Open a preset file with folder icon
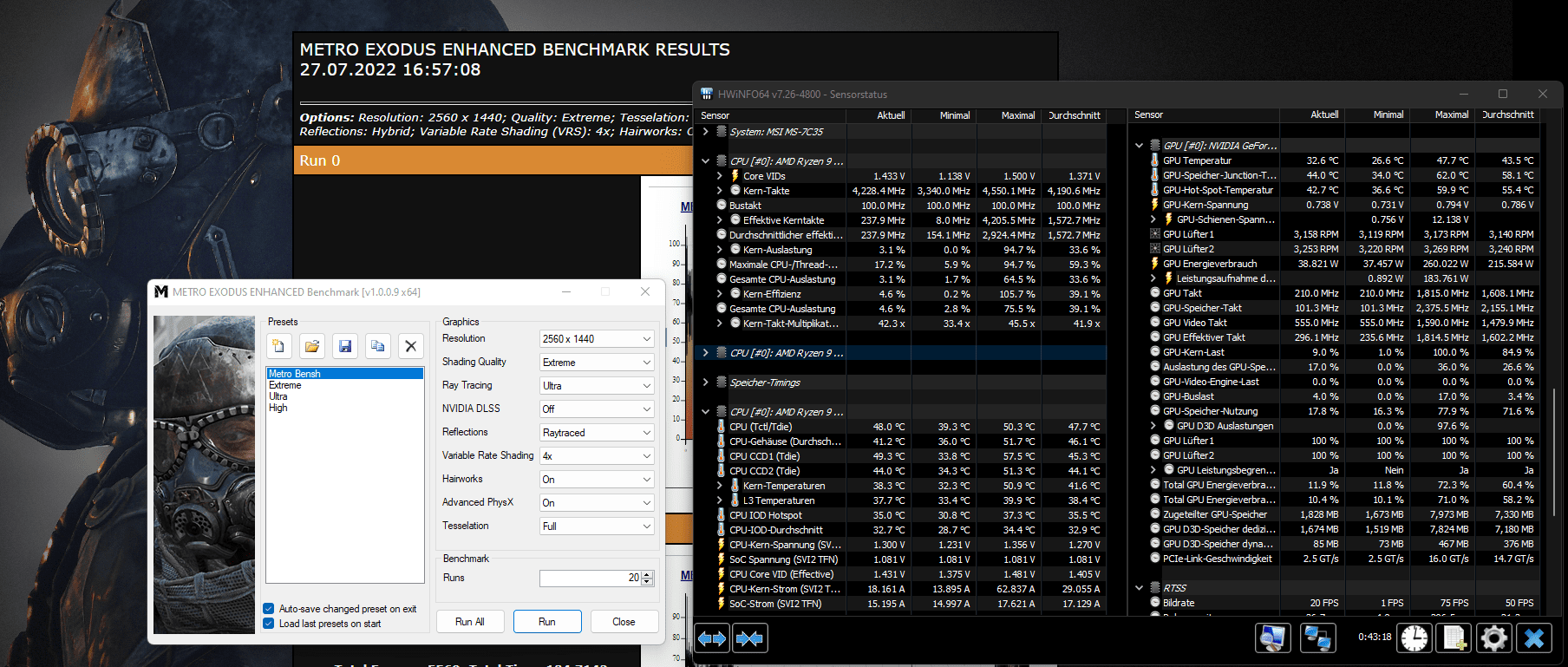 [312, 346]
